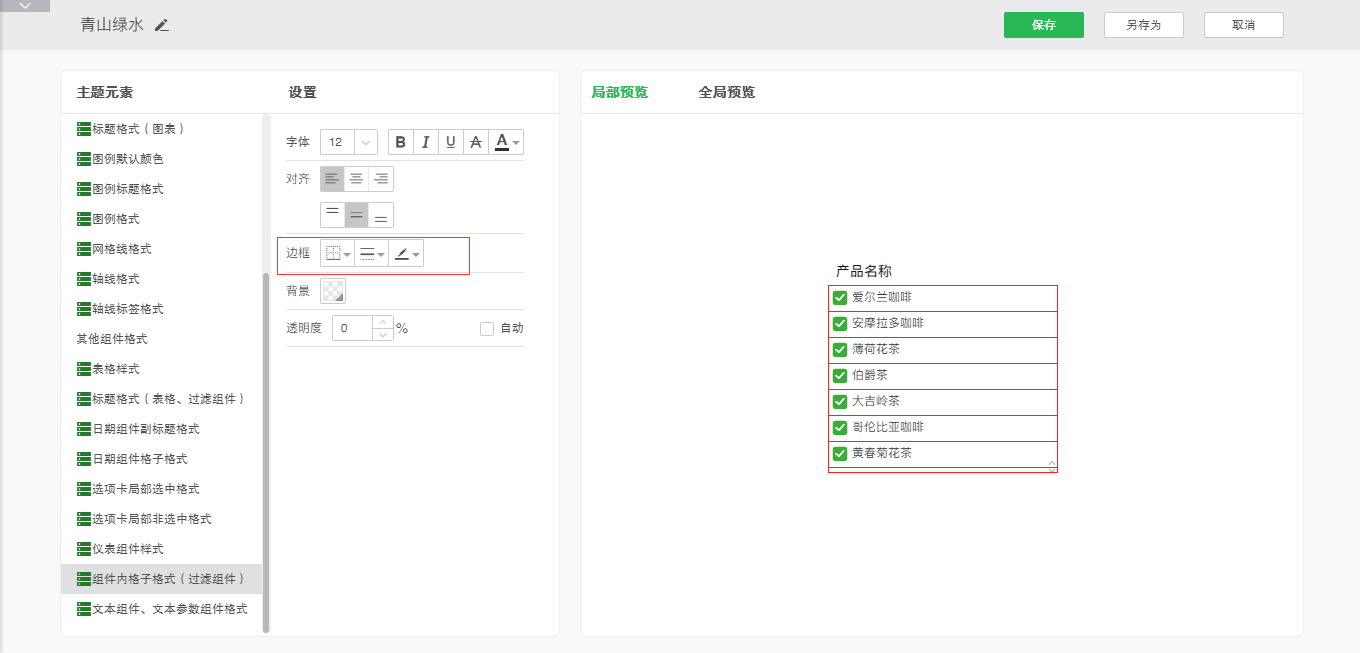Enable the 自动 transparency checkbox
Viewport: 1360px width, 653px height.
coord(487,328)
